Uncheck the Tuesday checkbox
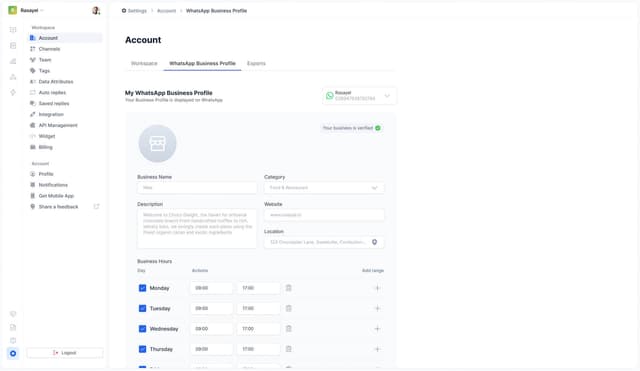Viewport: 640px width, 371px height. point(142,309)
